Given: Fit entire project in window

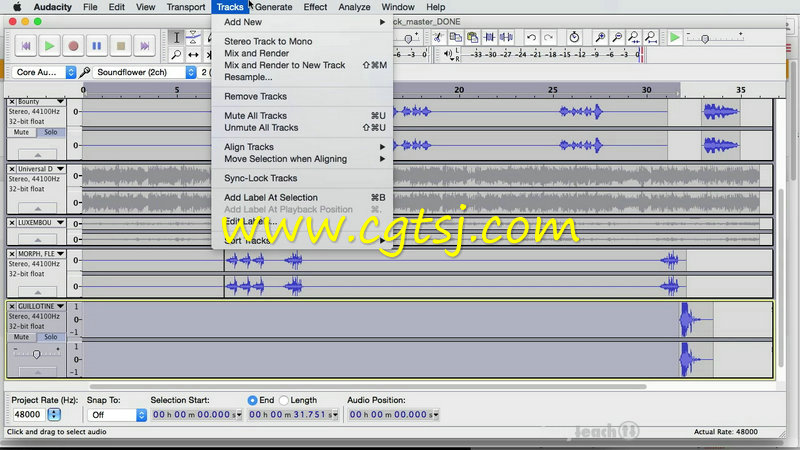Looking at the screenshot, I should pyautogui.click(x=651, y=37).
